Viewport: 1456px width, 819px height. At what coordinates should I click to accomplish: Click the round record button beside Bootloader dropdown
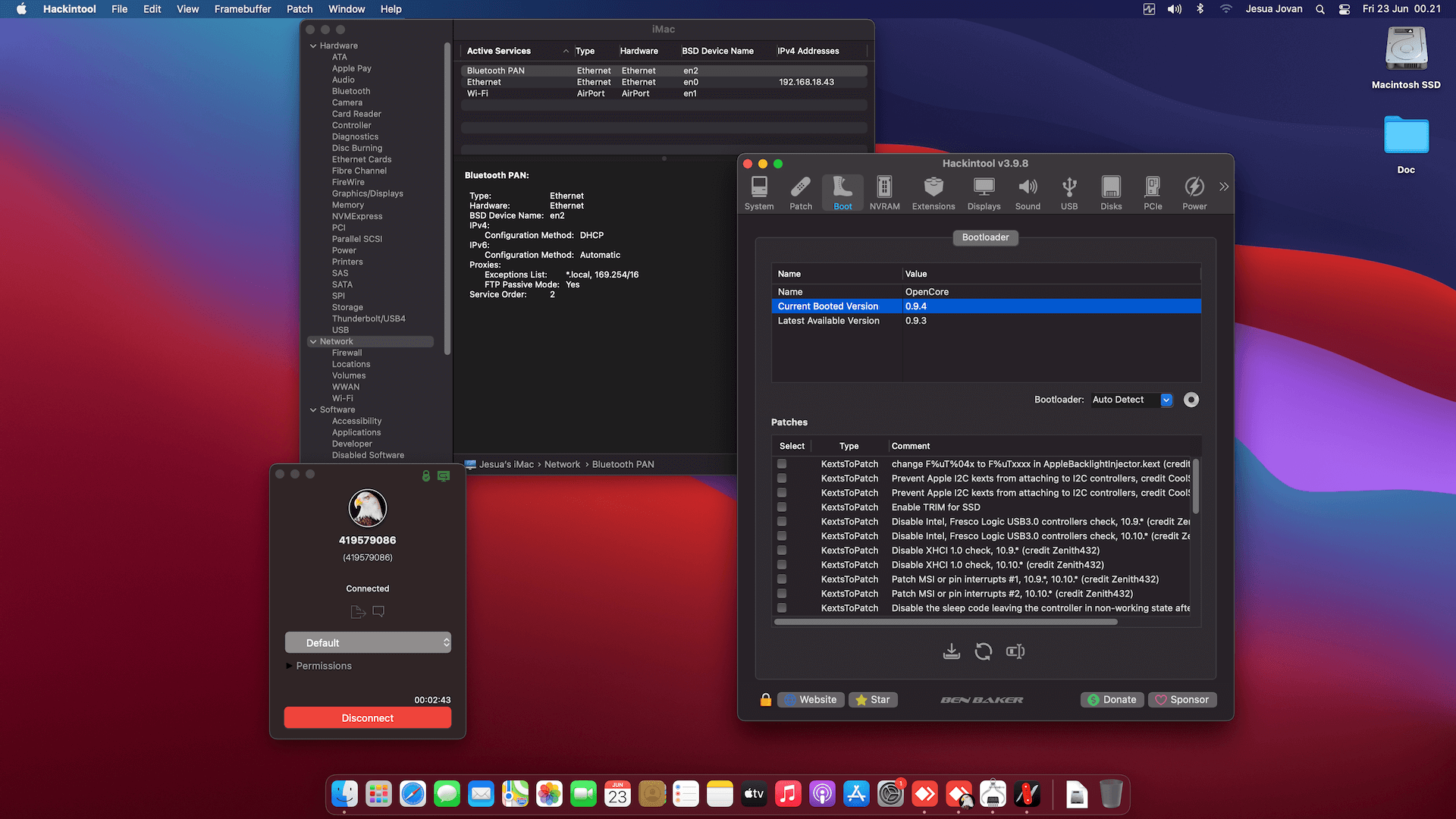(1191, 400)
